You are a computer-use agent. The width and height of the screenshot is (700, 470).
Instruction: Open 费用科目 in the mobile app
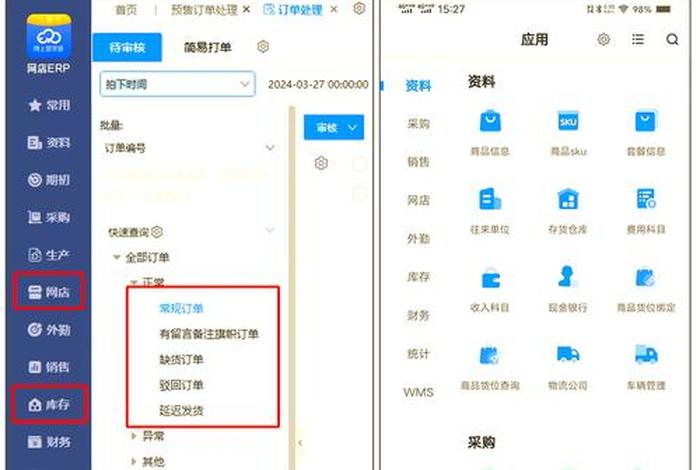tap(646, 211)
